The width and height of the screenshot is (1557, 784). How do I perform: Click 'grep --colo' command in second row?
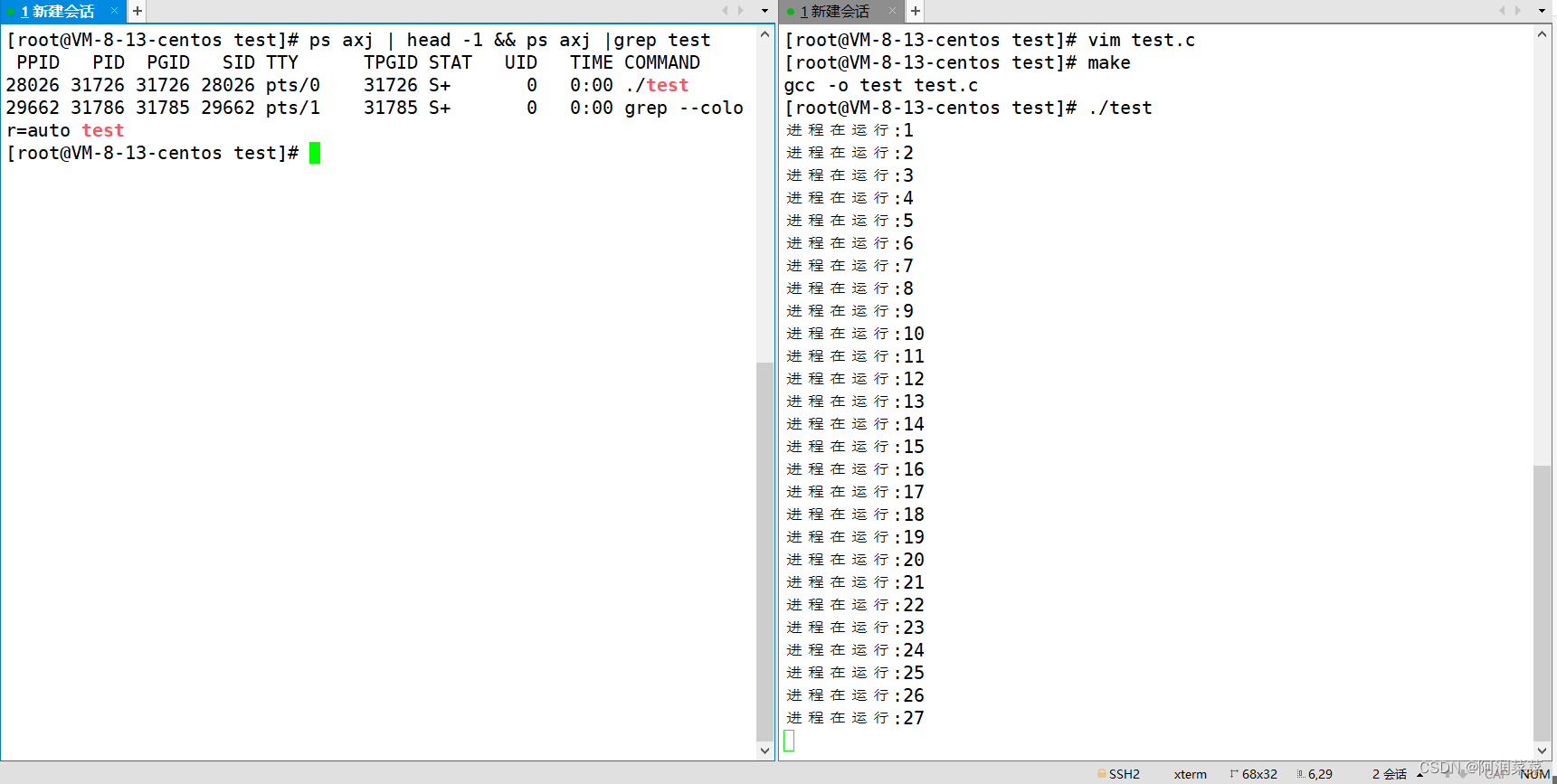coord(684,108)
